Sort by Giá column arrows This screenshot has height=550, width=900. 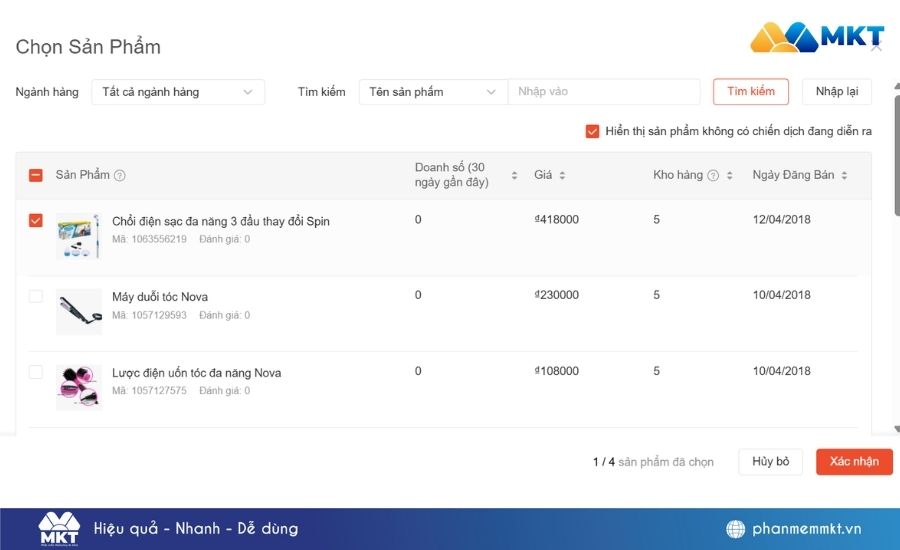(x=562, y=175)
